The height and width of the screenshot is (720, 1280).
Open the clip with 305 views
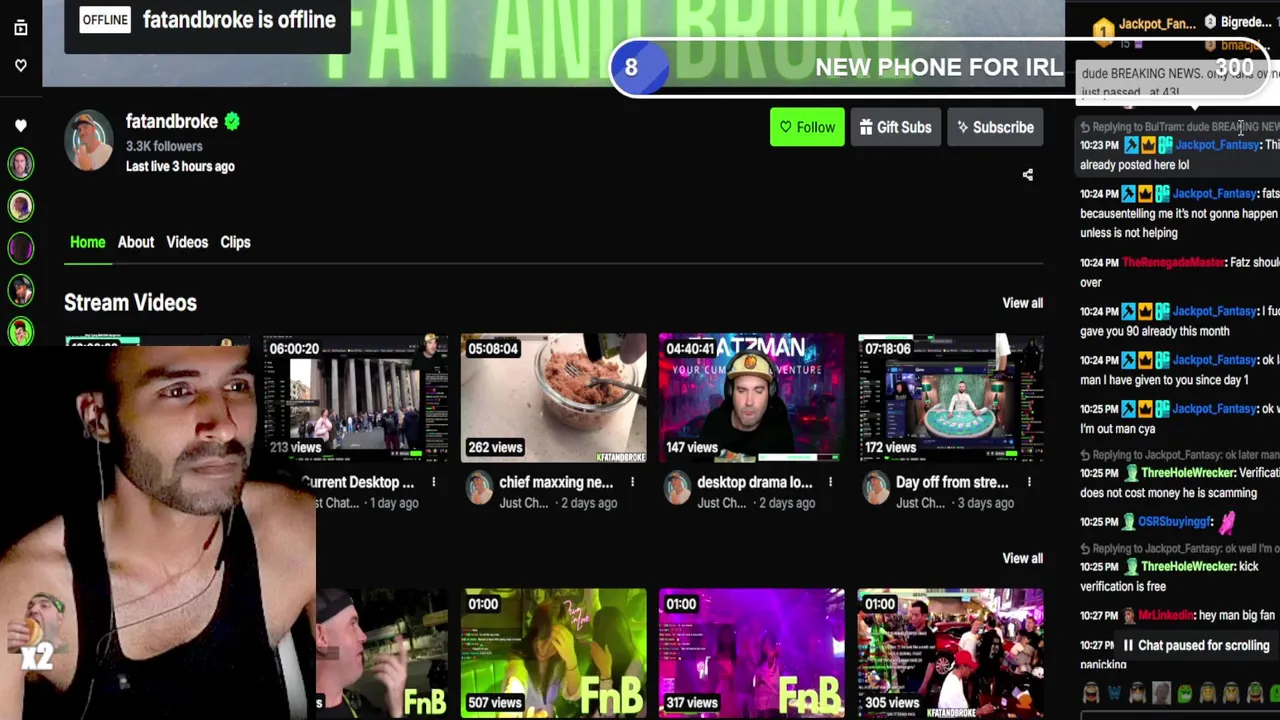tap(950, 653)
